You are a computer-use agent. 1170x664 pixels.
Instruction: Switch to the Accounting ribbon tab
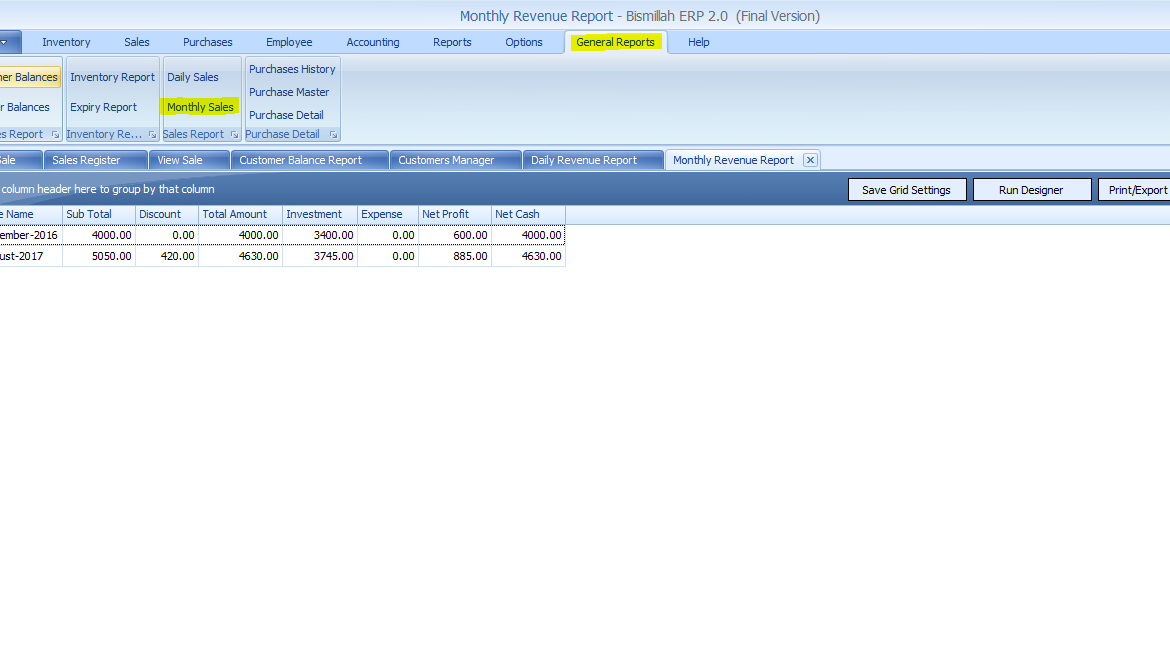372,42
